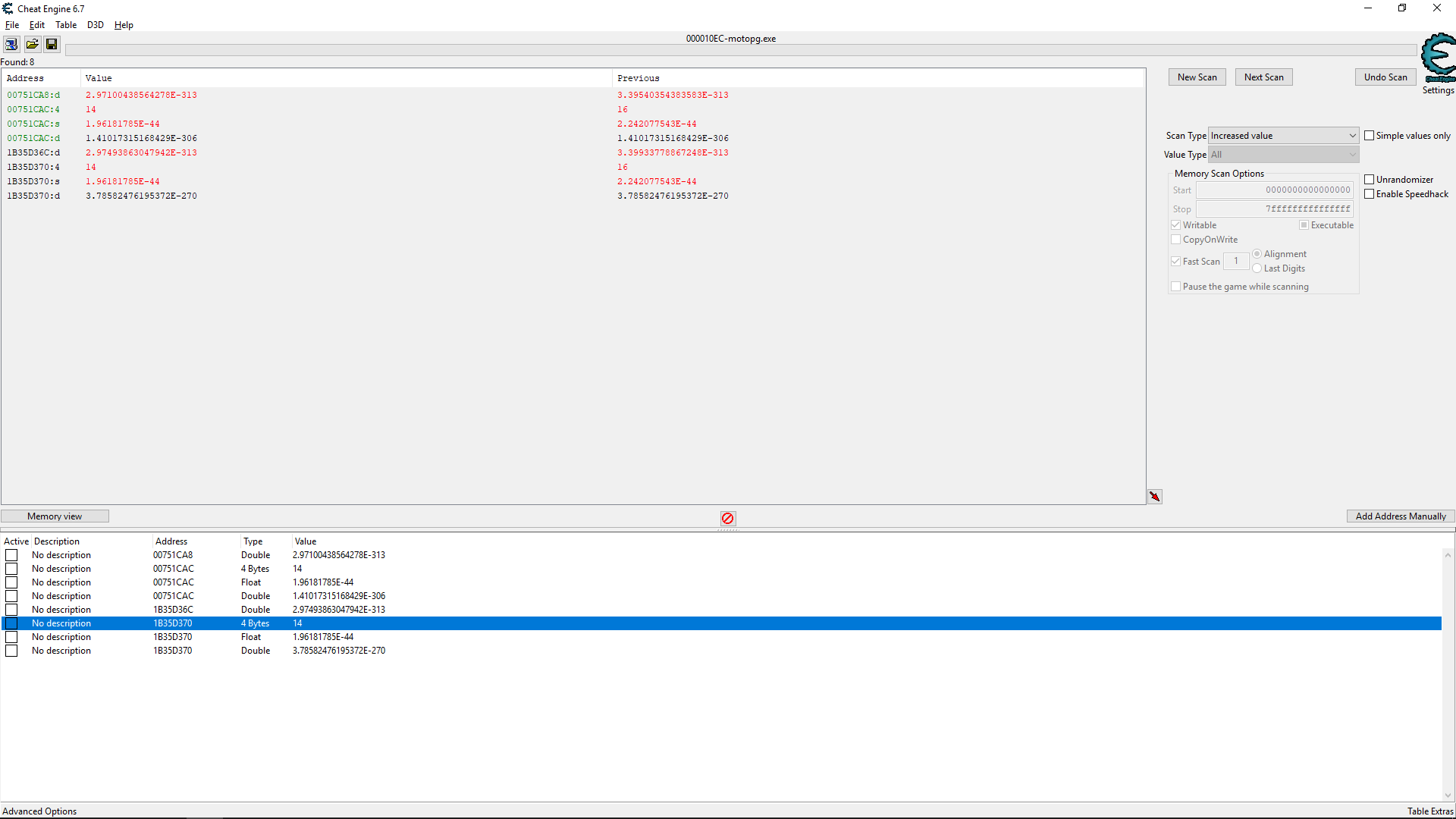Open a saved cheat table
The image size is (1456, 819).
point(32,44)
